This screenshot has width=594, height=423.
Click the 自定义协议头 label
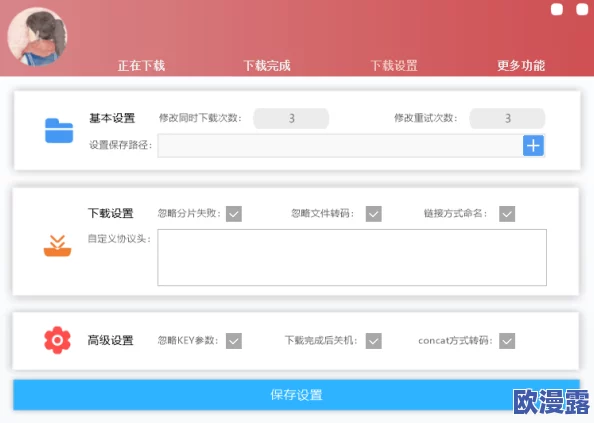click(119, 239)
